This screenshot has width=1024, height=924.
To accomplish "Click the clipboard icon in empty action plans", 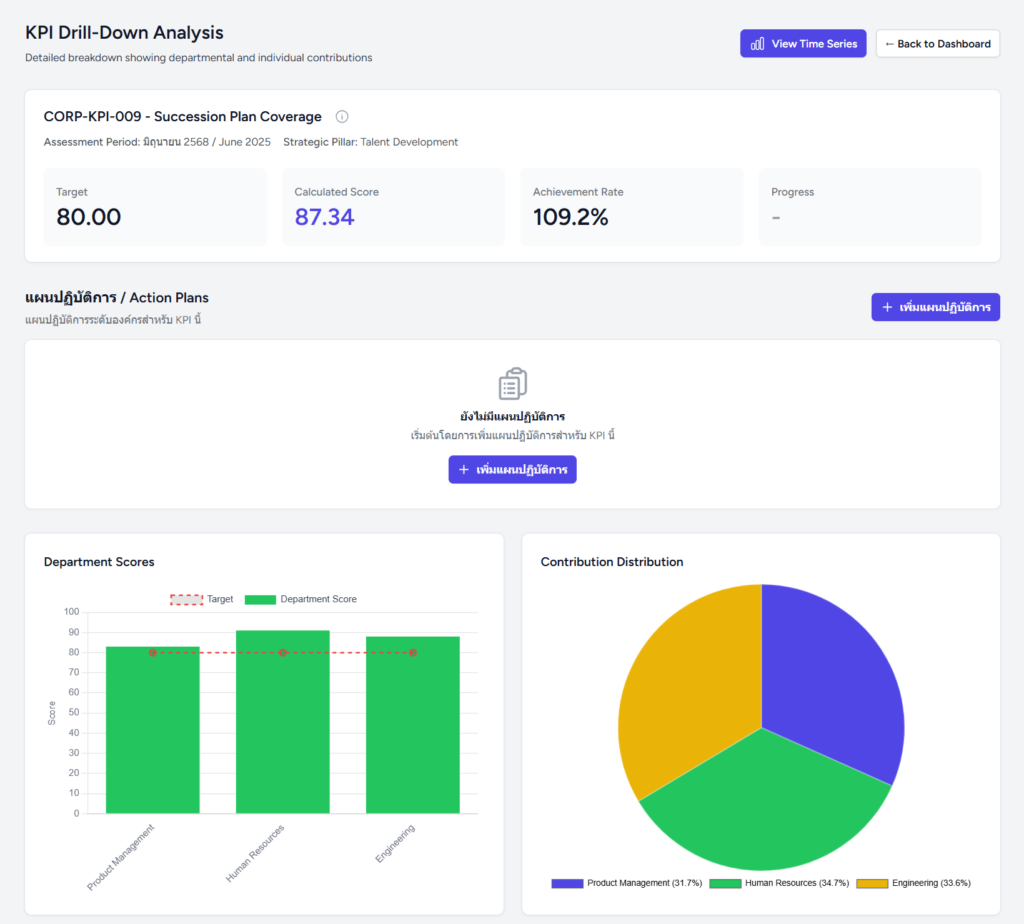I will tap(512, 384).
